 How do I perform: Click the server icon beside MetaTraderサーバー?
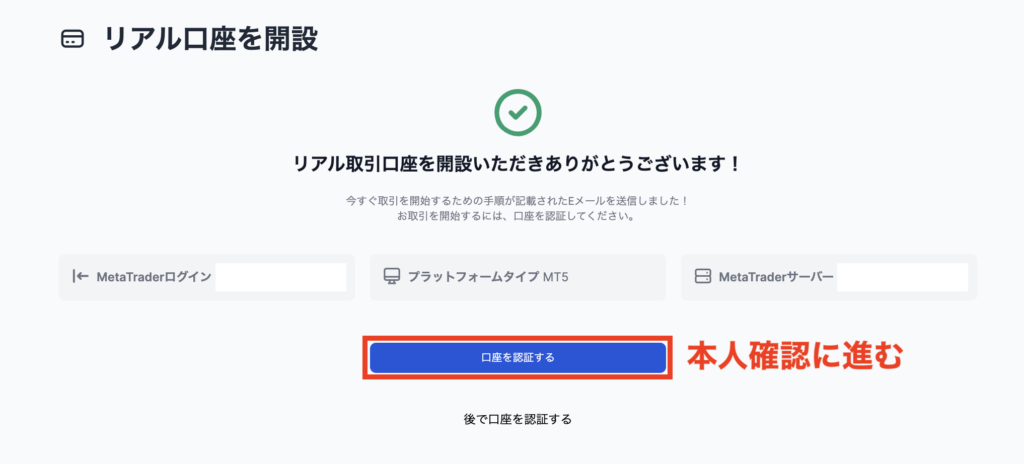coord(703,276)
